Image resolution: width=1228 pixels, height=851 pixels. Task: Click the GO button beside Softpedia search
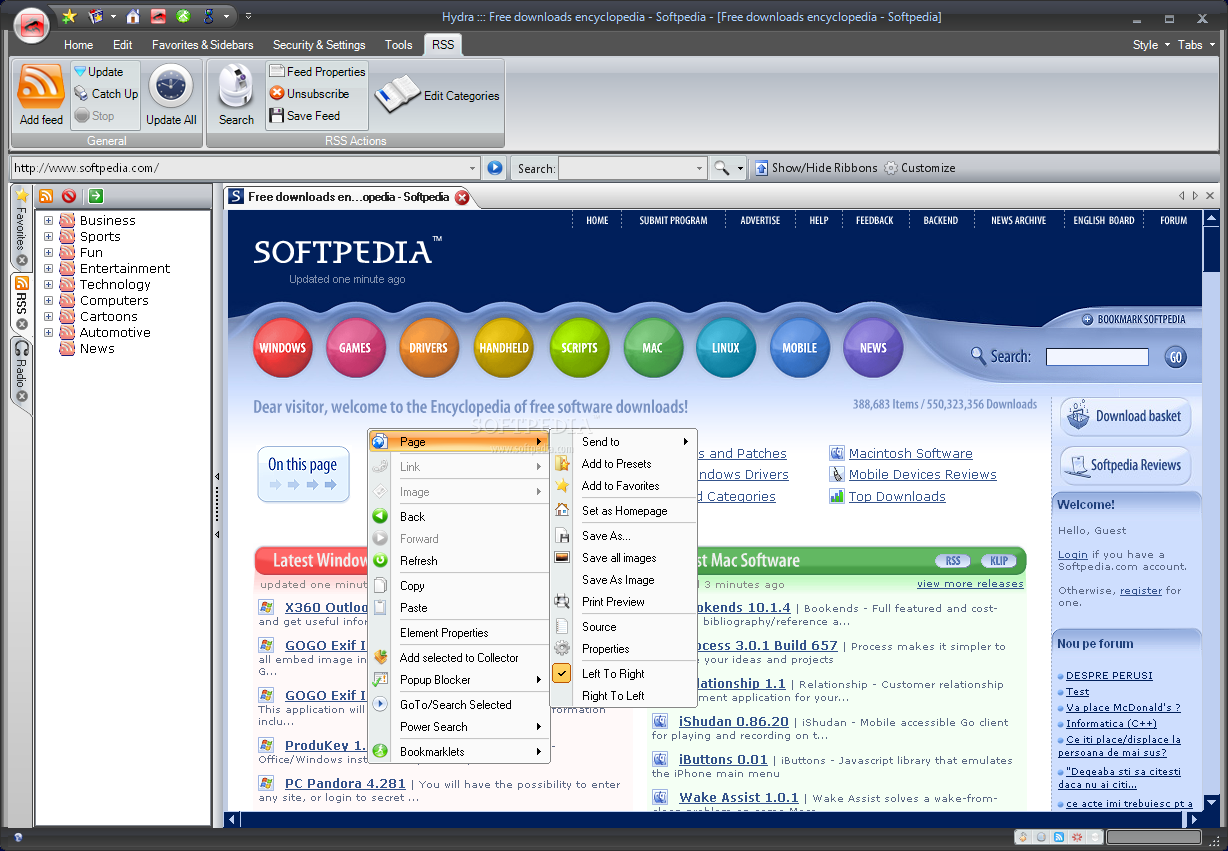1175,357
